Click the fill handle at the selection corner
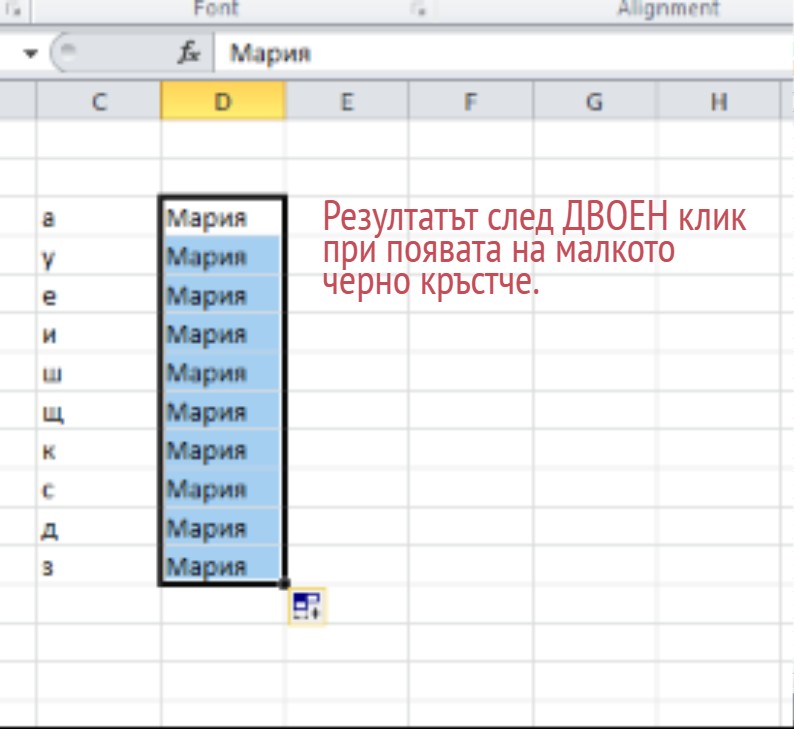794x729 pixels. pyautogui.click(x=285, y=584)
